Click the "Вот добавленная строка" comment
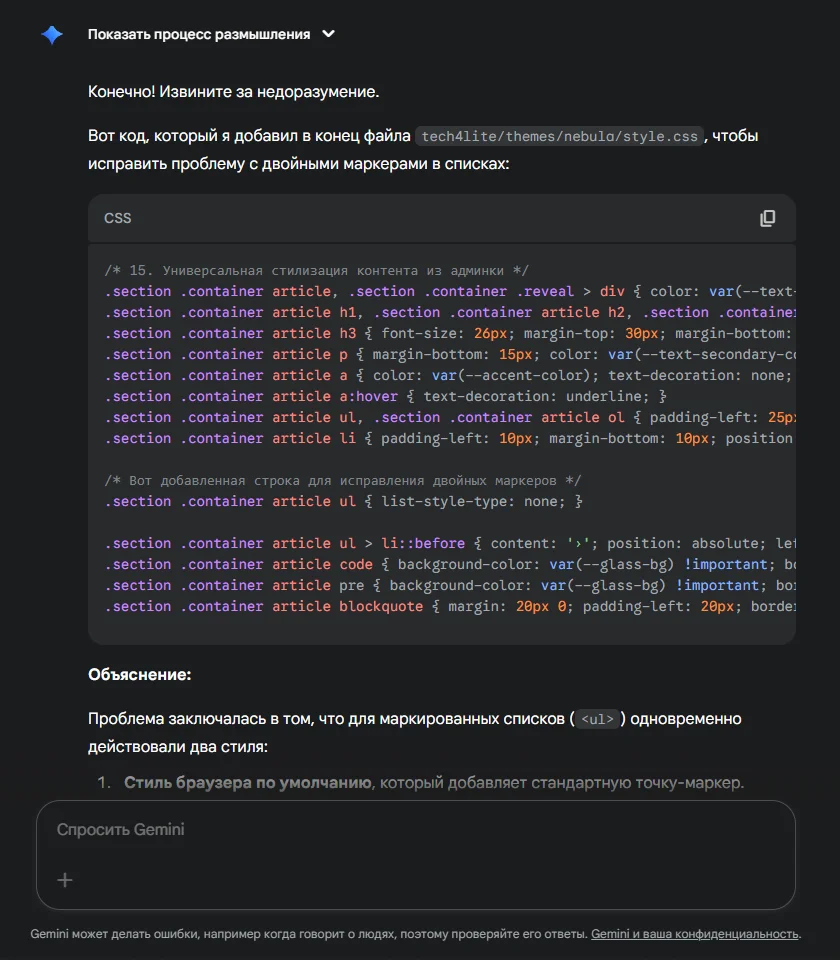Image resolution: width=840 pixels, height=960 pixels. [342, 480]
